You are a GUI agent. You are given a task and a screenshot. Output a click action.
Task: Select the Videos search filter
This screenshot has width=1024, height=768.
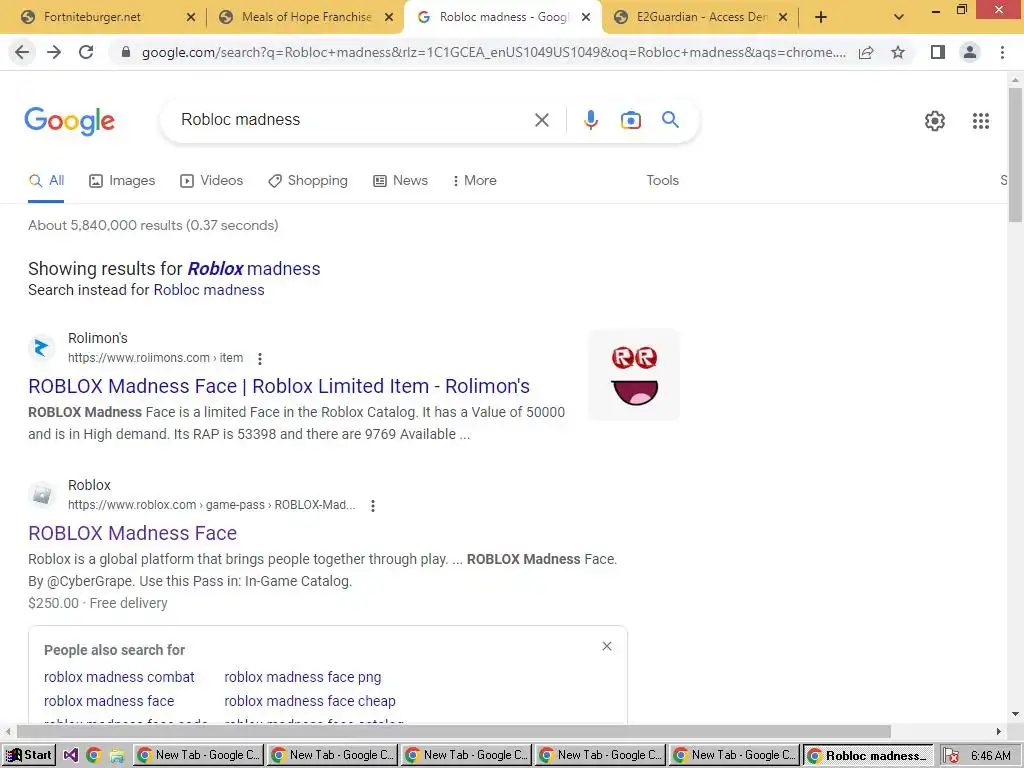[212, 181]
